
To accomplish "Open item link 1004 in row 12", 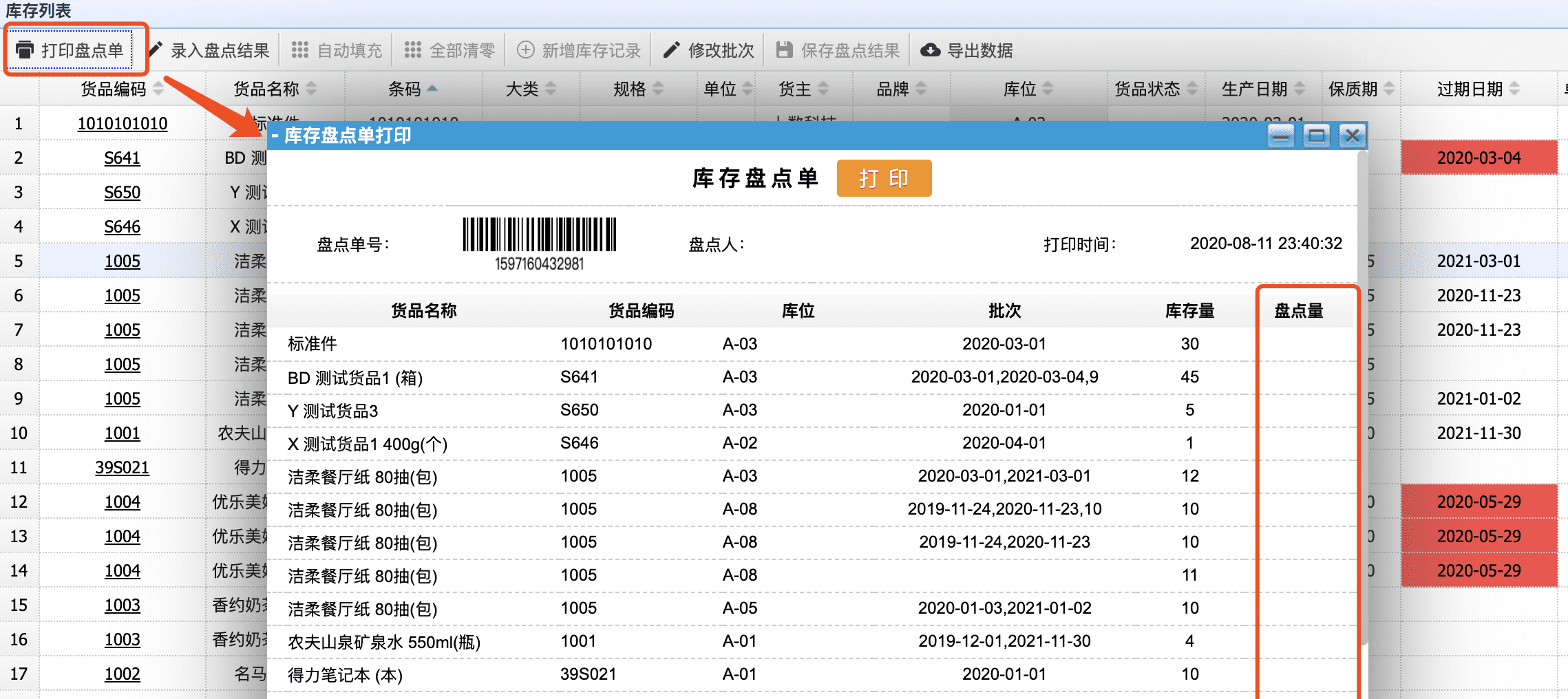I will tap(123, 502).
